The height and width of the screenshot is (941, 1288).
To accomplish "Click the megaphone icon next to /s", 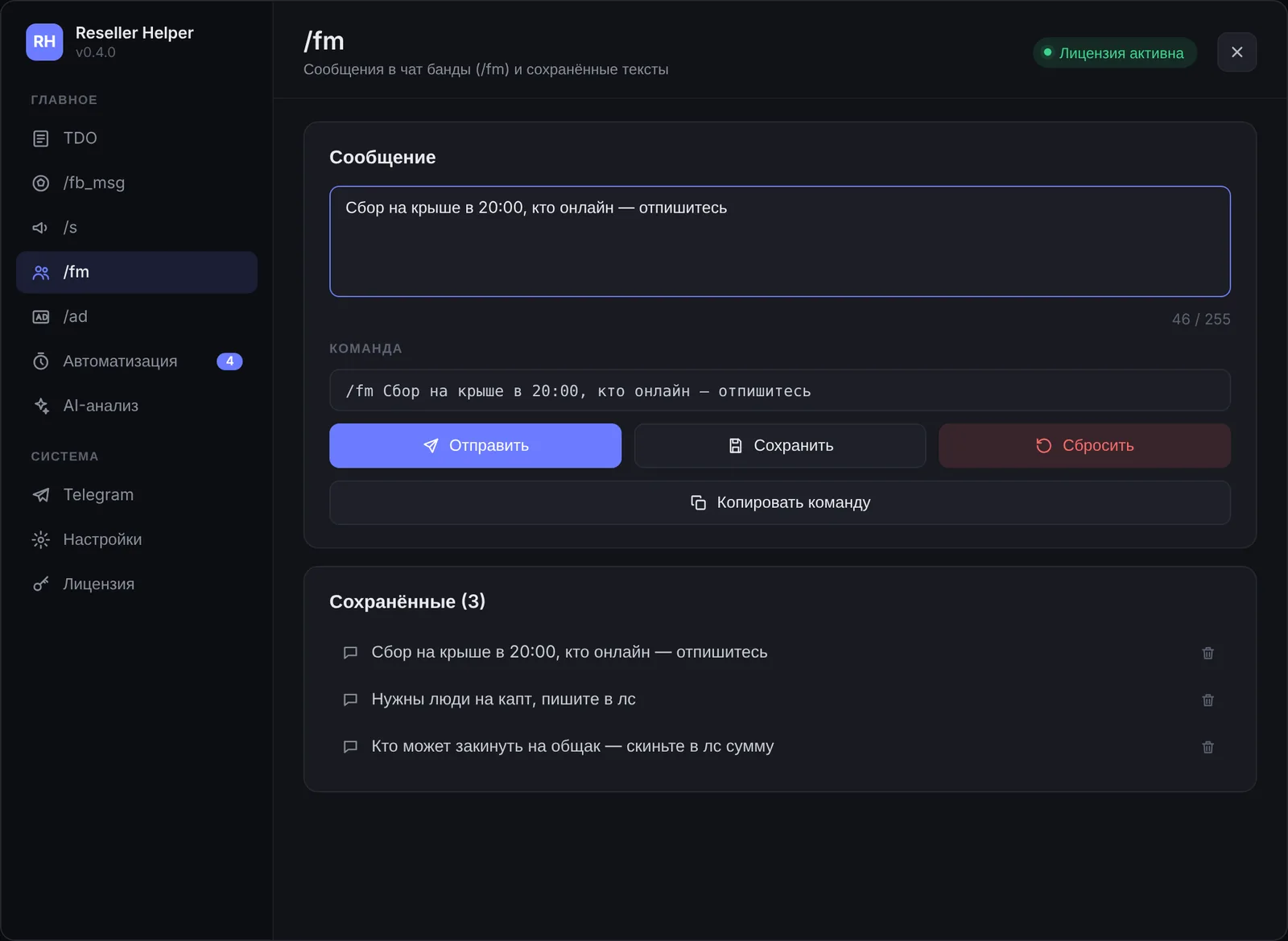I will 41,228.
